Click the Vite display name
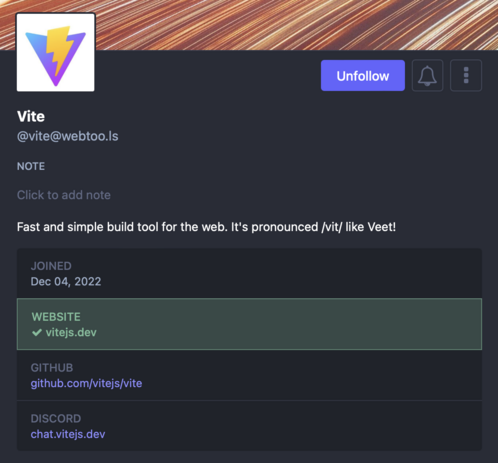The width and height of the screenshot is (498, 463). [x=31, y=116]
